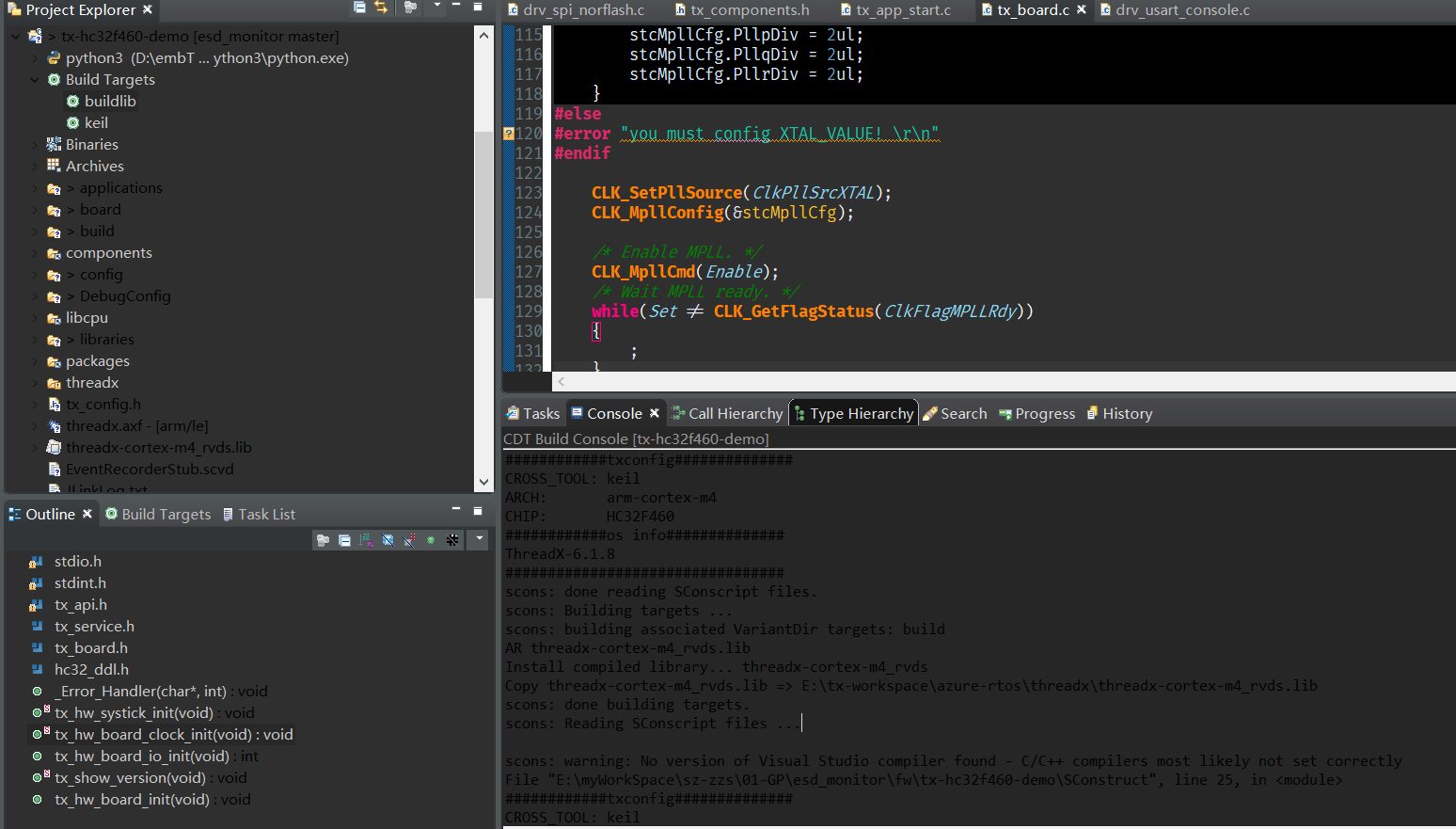Select _Error_Handler function in Outline
This screenshot has height=829, width=1456.
tap(161, 692)
